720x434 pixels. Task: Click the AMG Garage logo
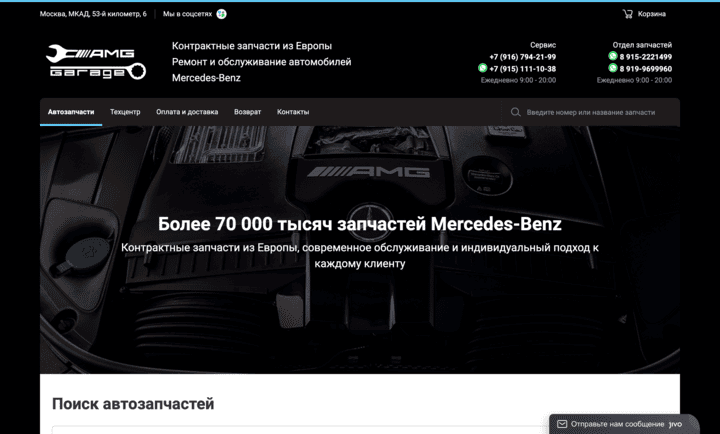click(x=96, y=62)
